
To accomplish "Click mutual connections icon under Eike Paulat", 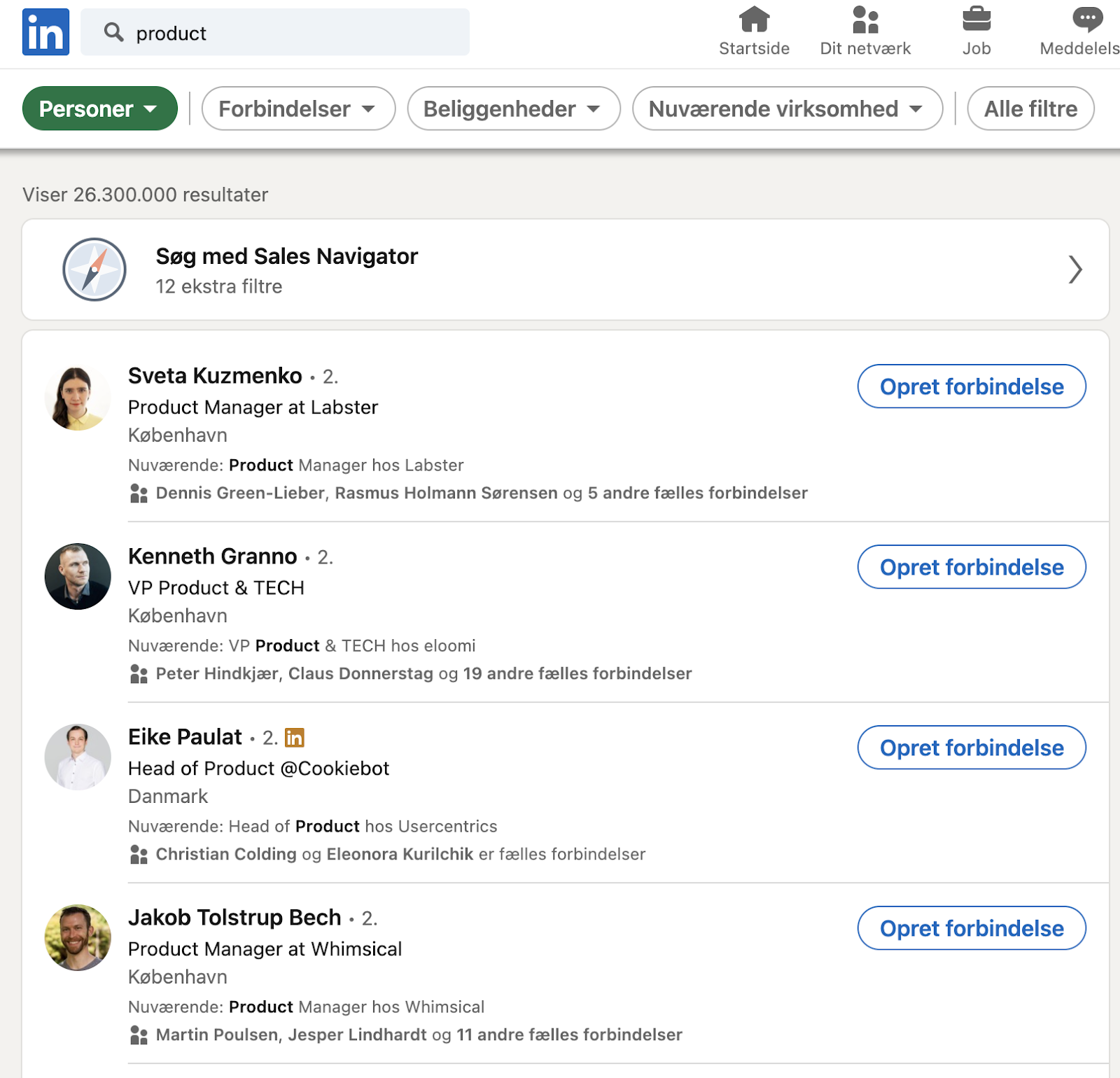I will coord(139,855).
